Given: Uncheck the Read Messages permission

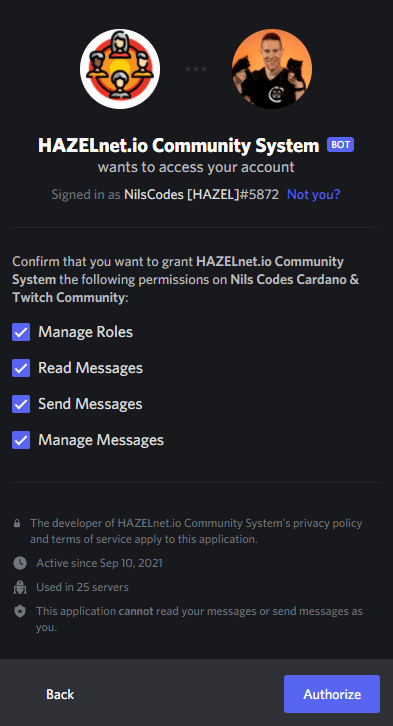Looking at the screenshot, I should [21, 368].
